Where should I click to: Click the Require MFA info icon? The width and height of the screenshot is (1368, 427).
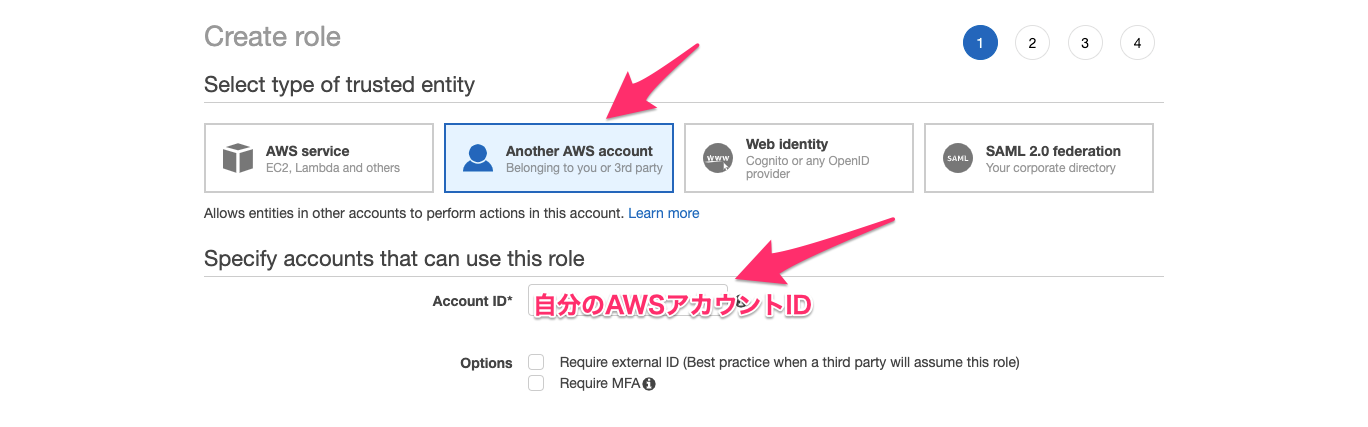[x=649, y=384]
